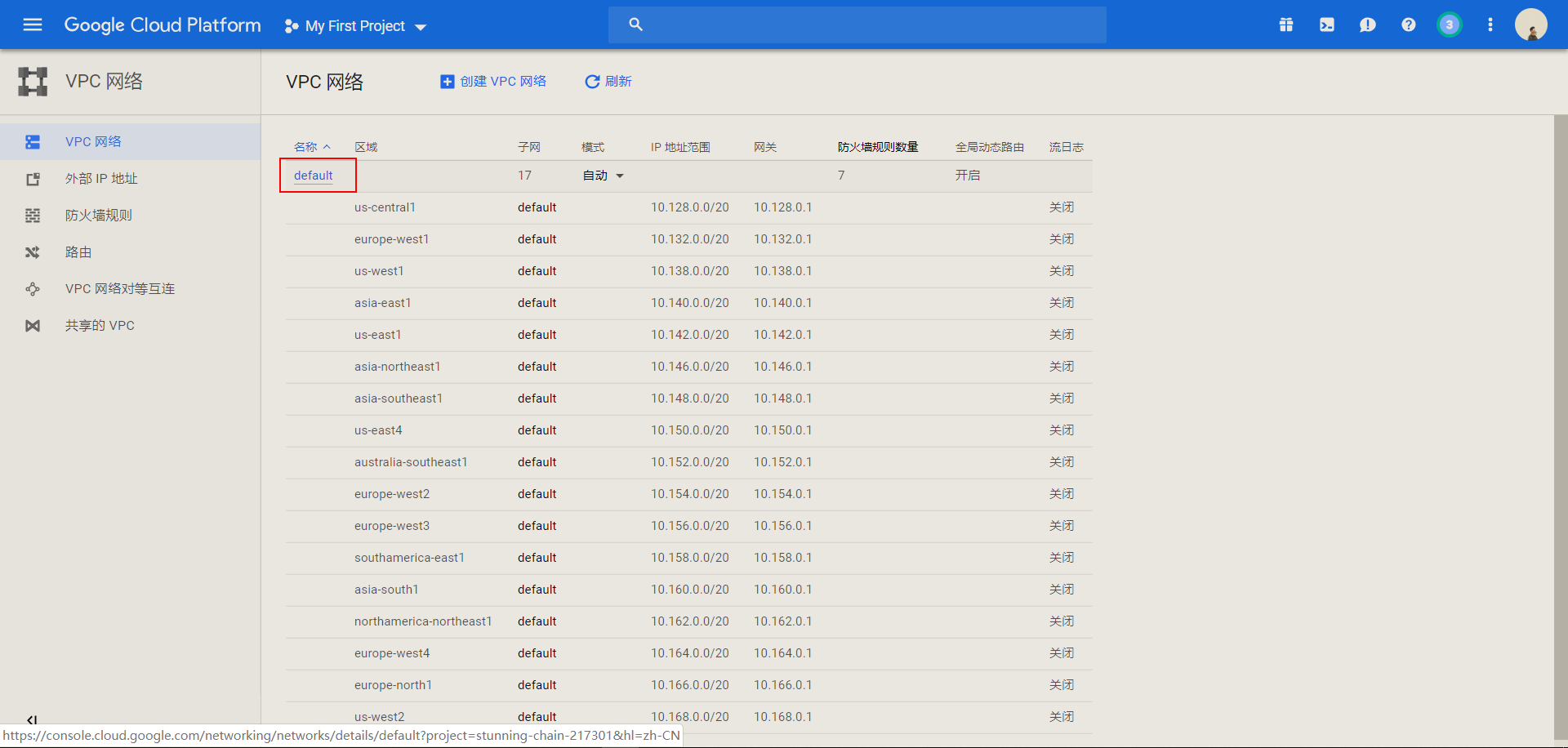The image size is (1568, 748).
Task: Click the VPC 网络 sidebar icon
Action: tap(33, 142)
